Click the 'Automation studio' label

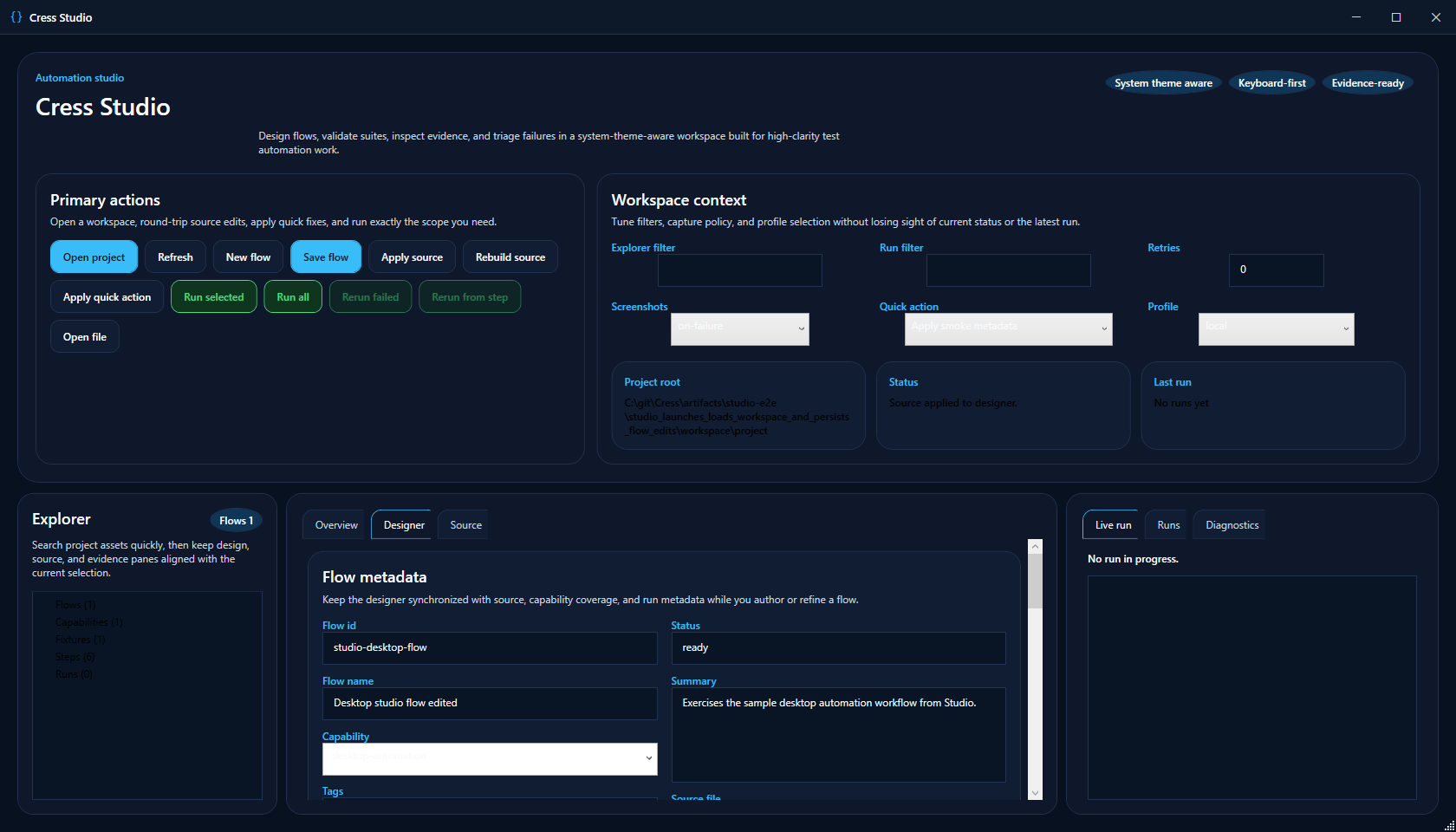80,78
